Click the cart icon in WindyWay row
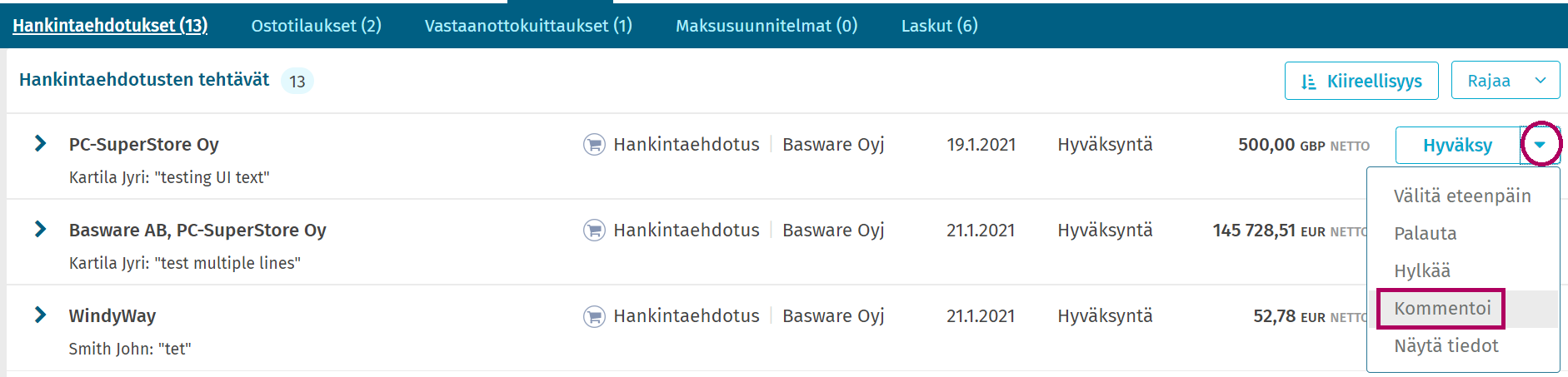This screenshot has width=1568, height=377. pos(594,316)
